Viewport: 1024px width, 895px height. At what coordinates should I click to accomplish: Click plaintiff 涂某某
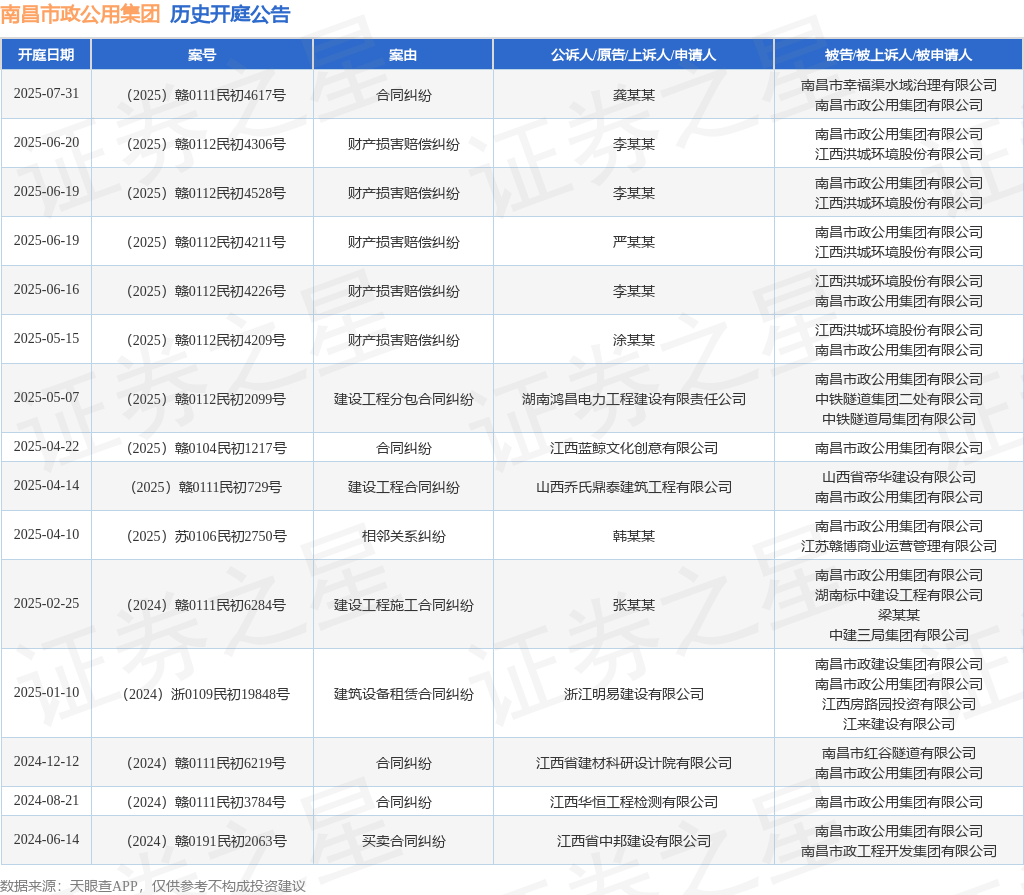(633, 340)
